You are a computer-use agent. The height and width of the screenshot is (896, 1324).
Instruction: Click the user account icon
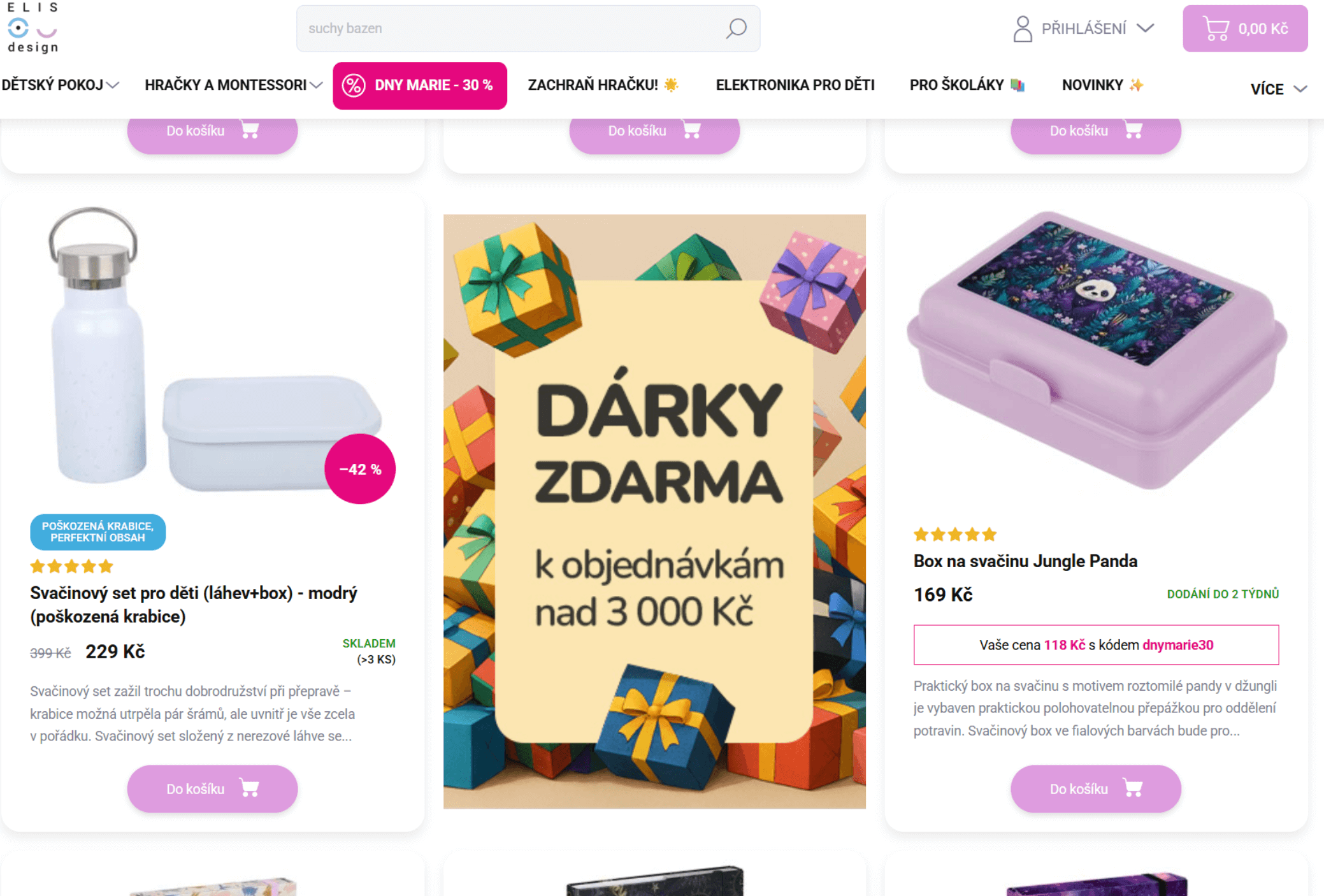(1023, 29)
